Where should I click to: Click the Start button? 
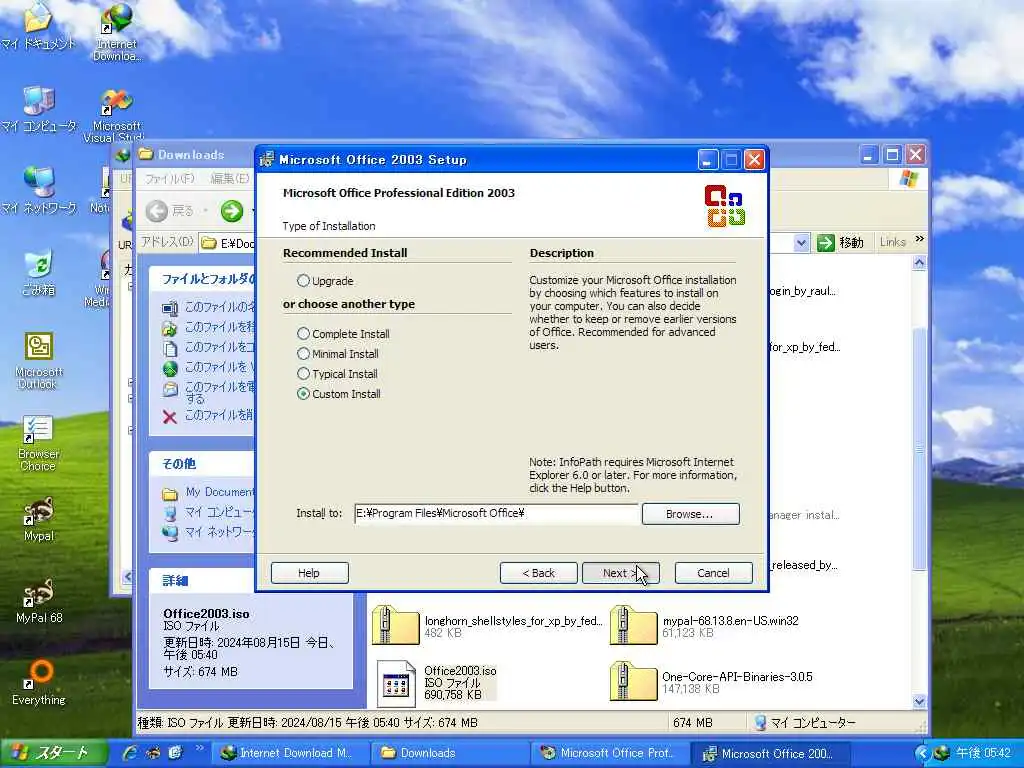(x=54, y=753)
